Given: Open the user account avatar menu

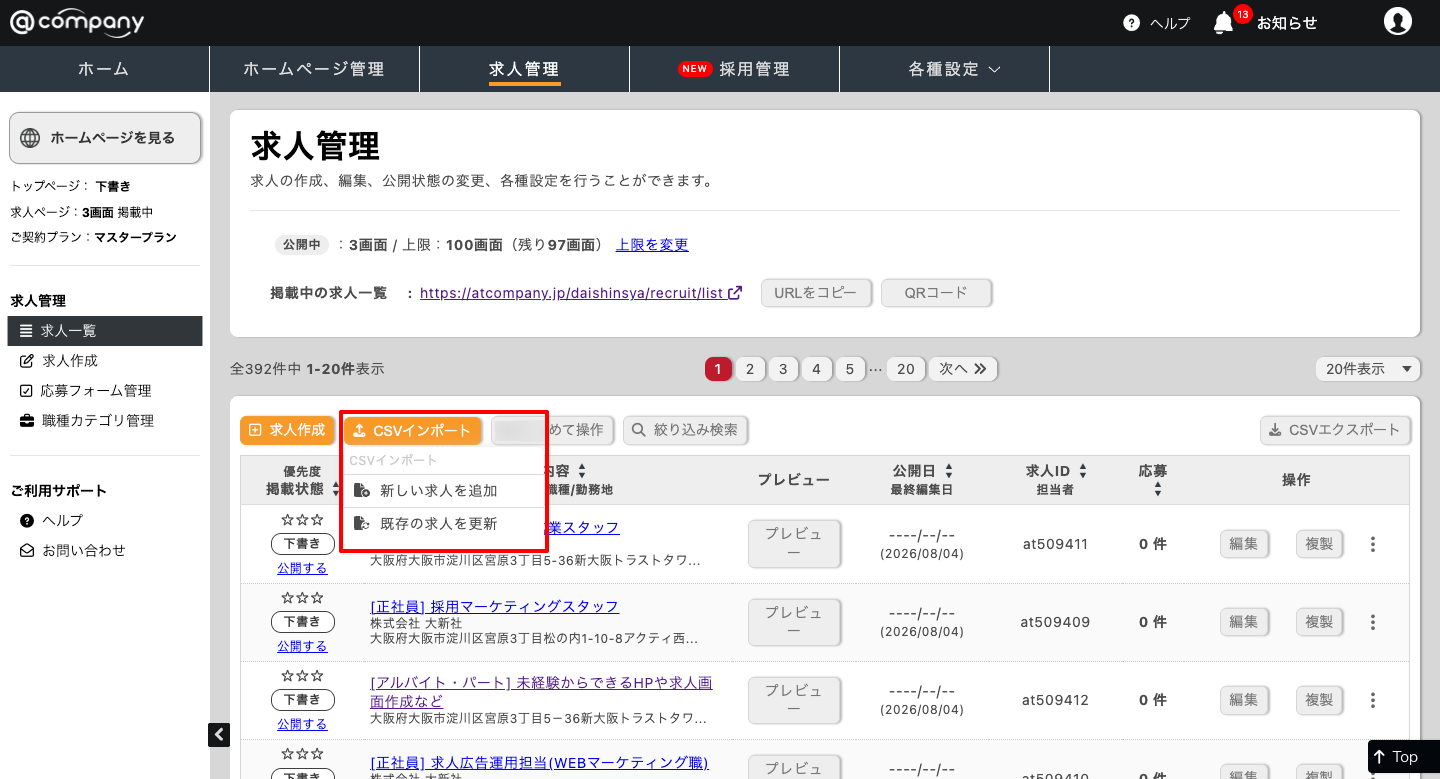Looking at the screenshot, I should [1397, 22].
